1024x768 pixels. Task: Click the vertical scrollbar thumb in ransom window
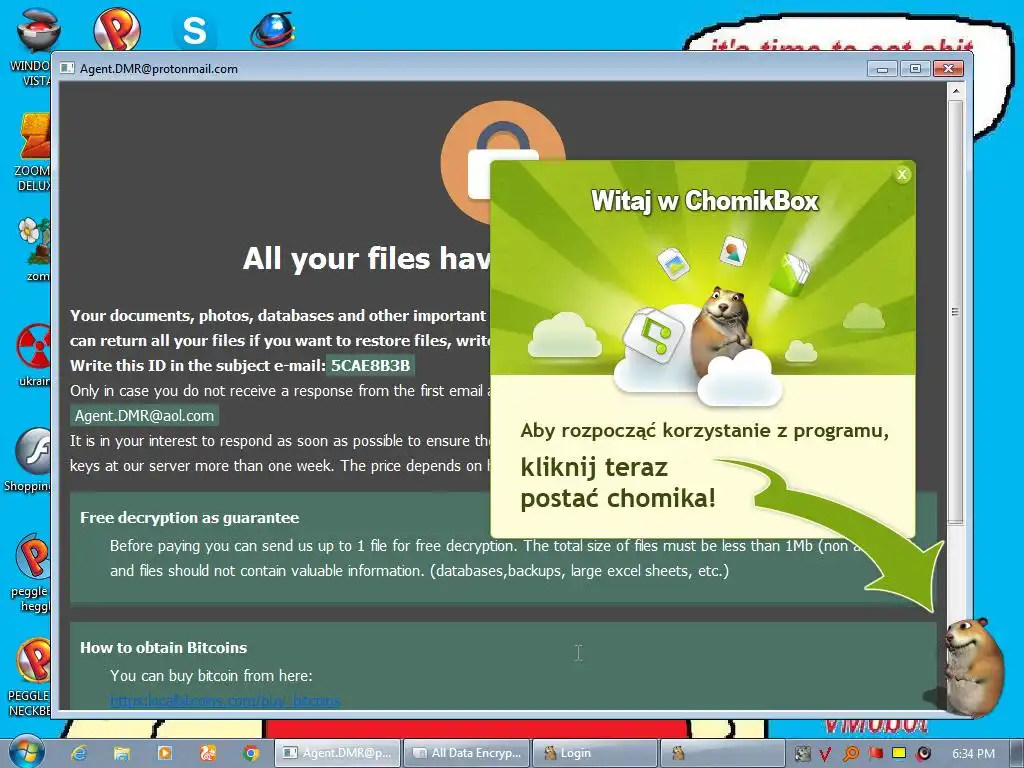955,311
